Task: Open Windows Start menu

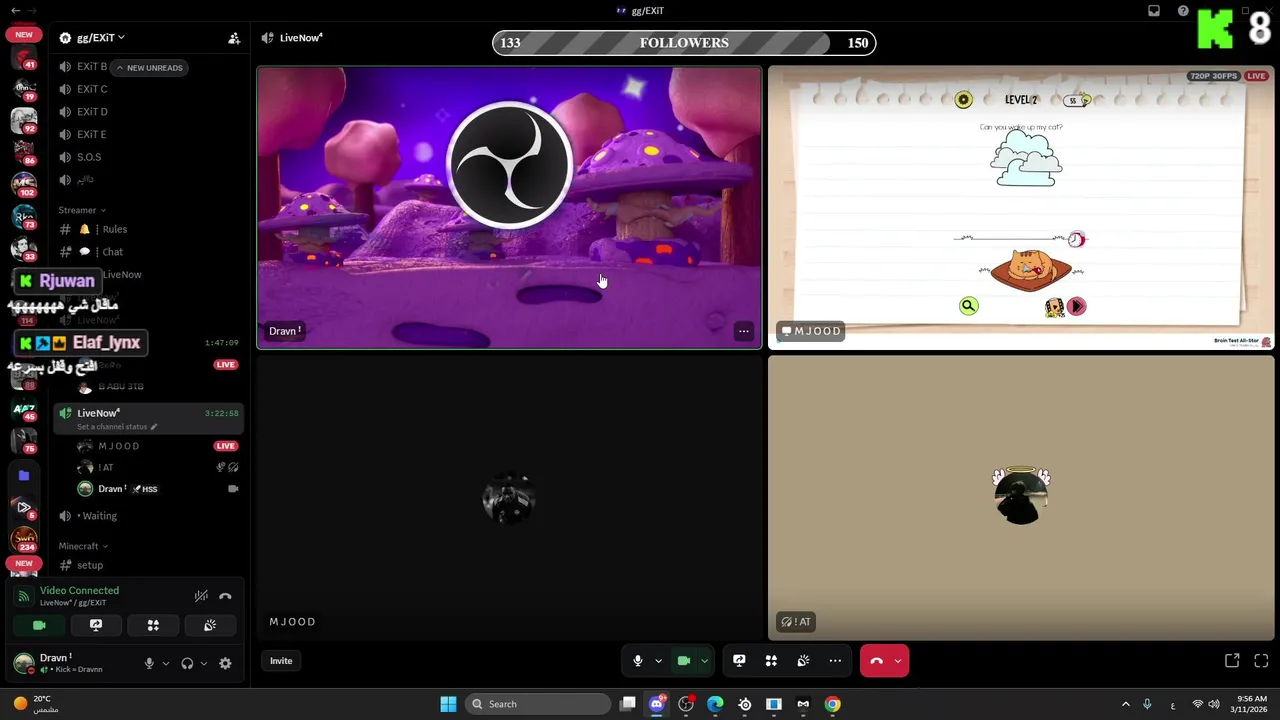Action: coord(448,704)
